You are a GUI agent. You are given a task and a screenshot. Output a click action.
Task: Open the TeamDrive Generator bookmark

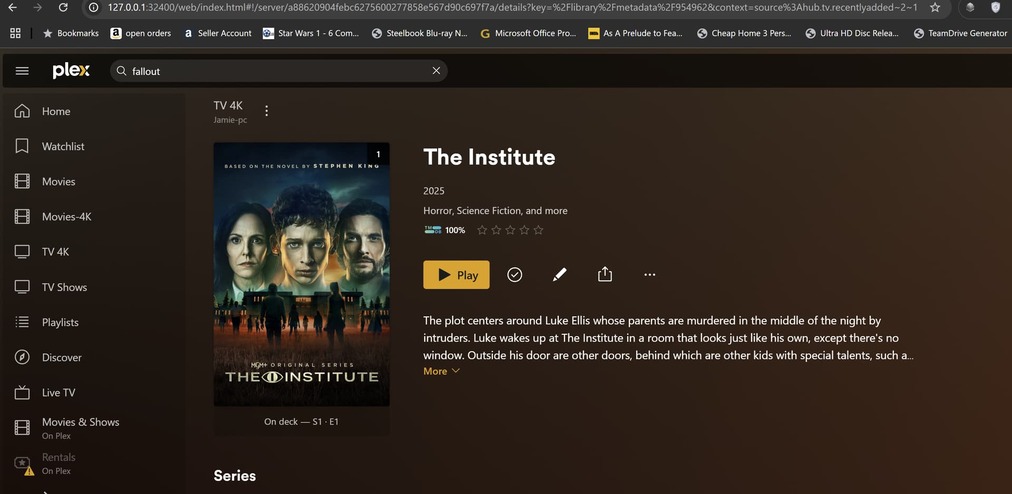(x=961, y=33)
